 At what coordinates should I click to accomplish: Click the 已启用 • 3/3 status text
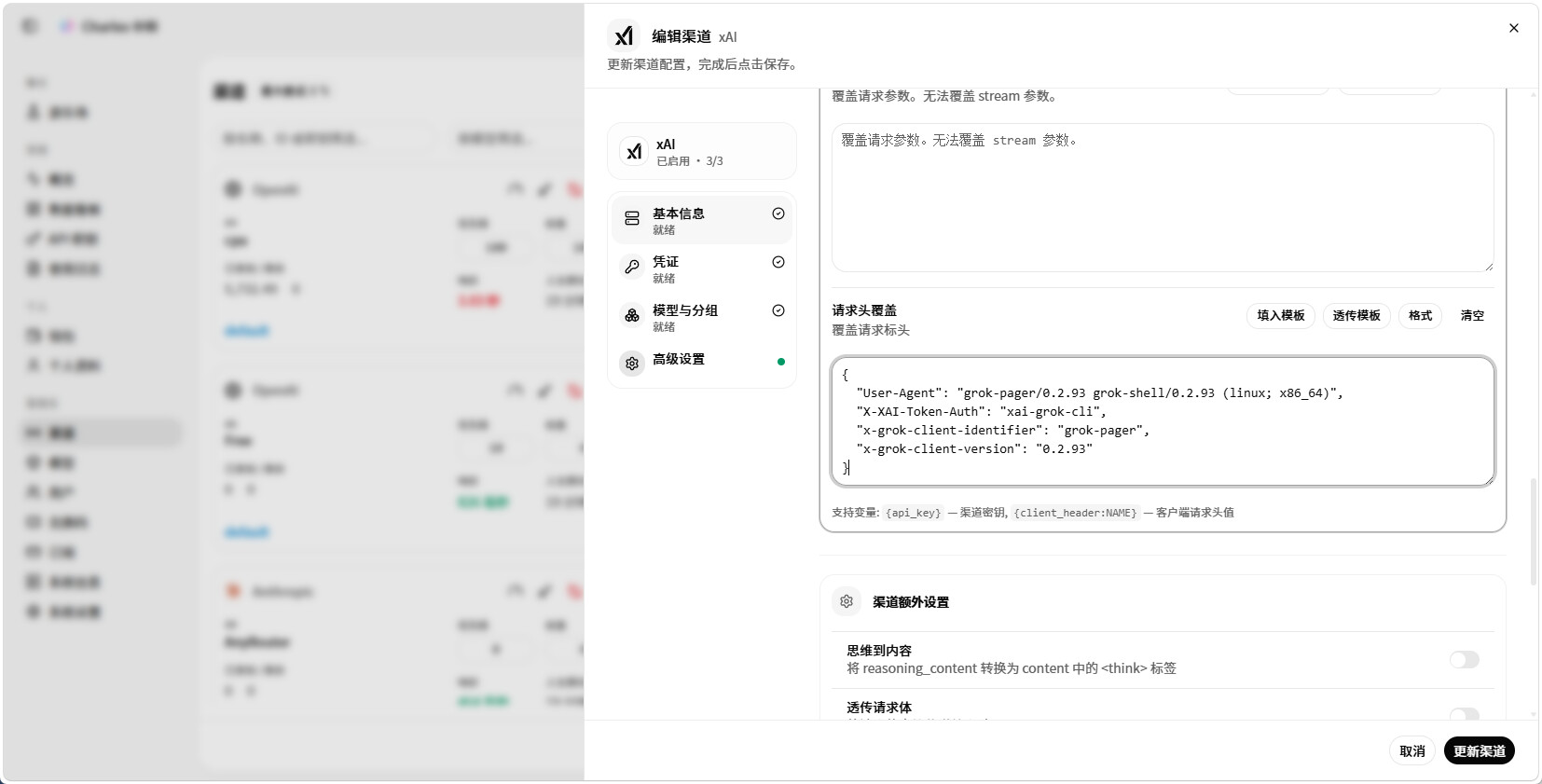tap(690, 161)
